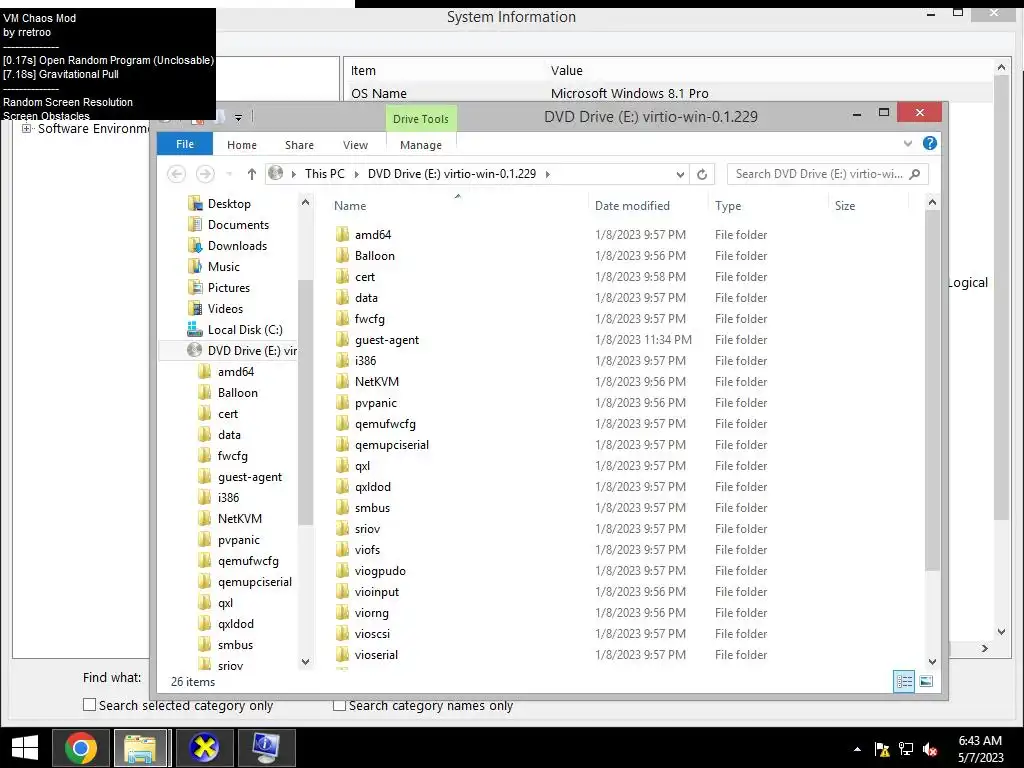Select Music in navigation pane
Image resolution: width=1024 pixels, height=768 pixels.
pos(214,266)
